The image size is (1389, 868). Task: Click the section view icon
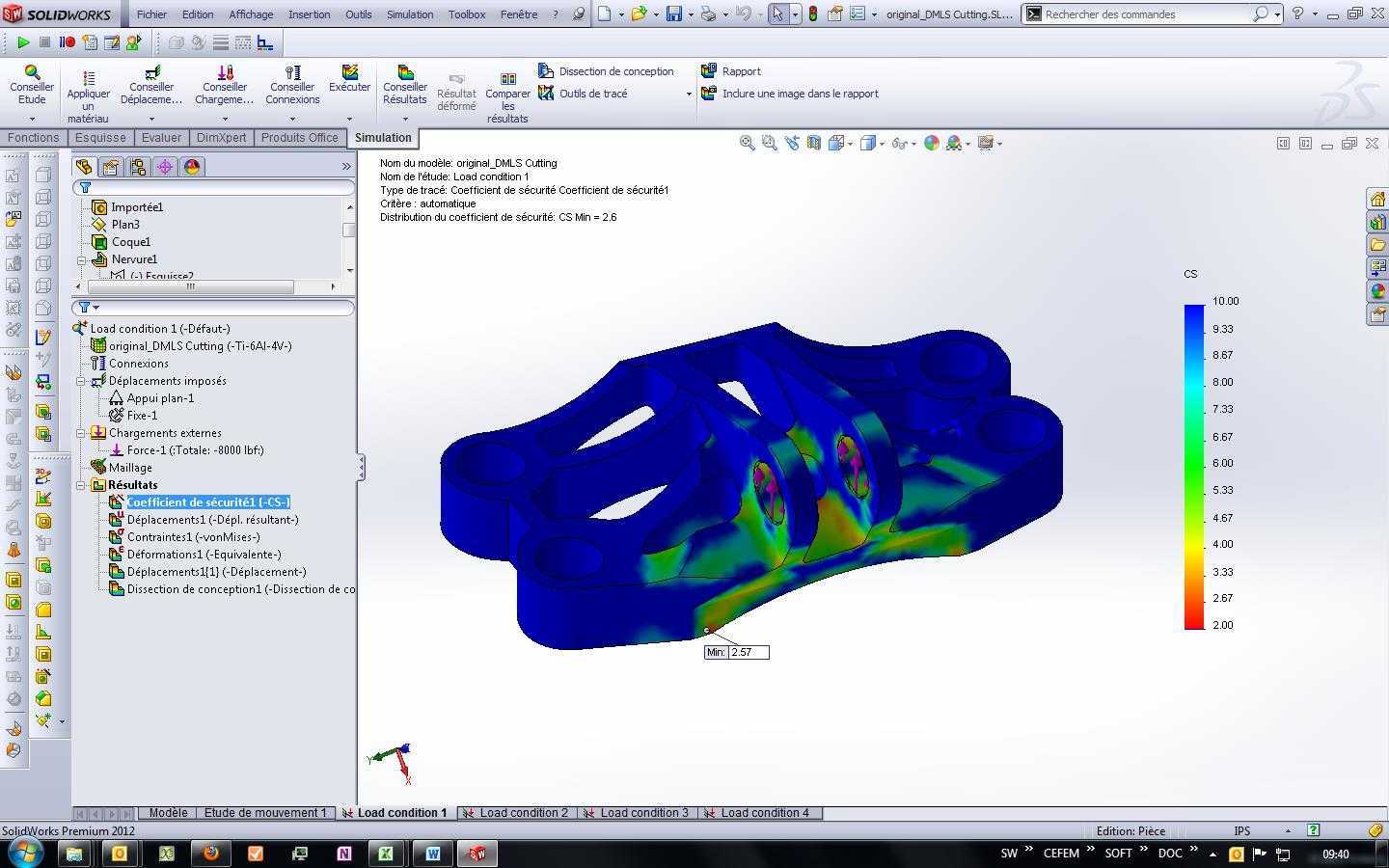[x=814, y=143]
